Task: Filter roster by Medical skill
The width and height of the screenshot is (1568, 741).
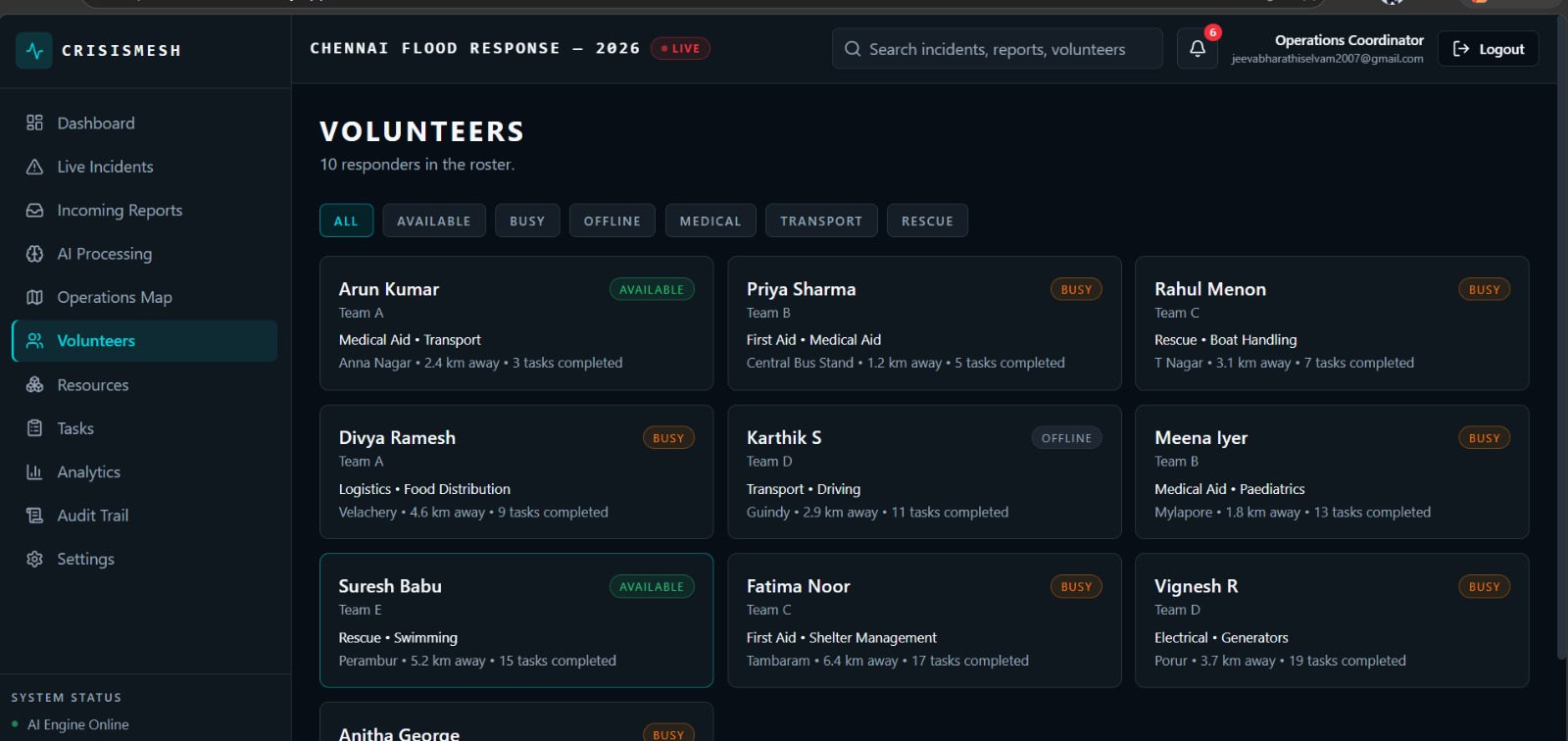Action: point(710,221)
